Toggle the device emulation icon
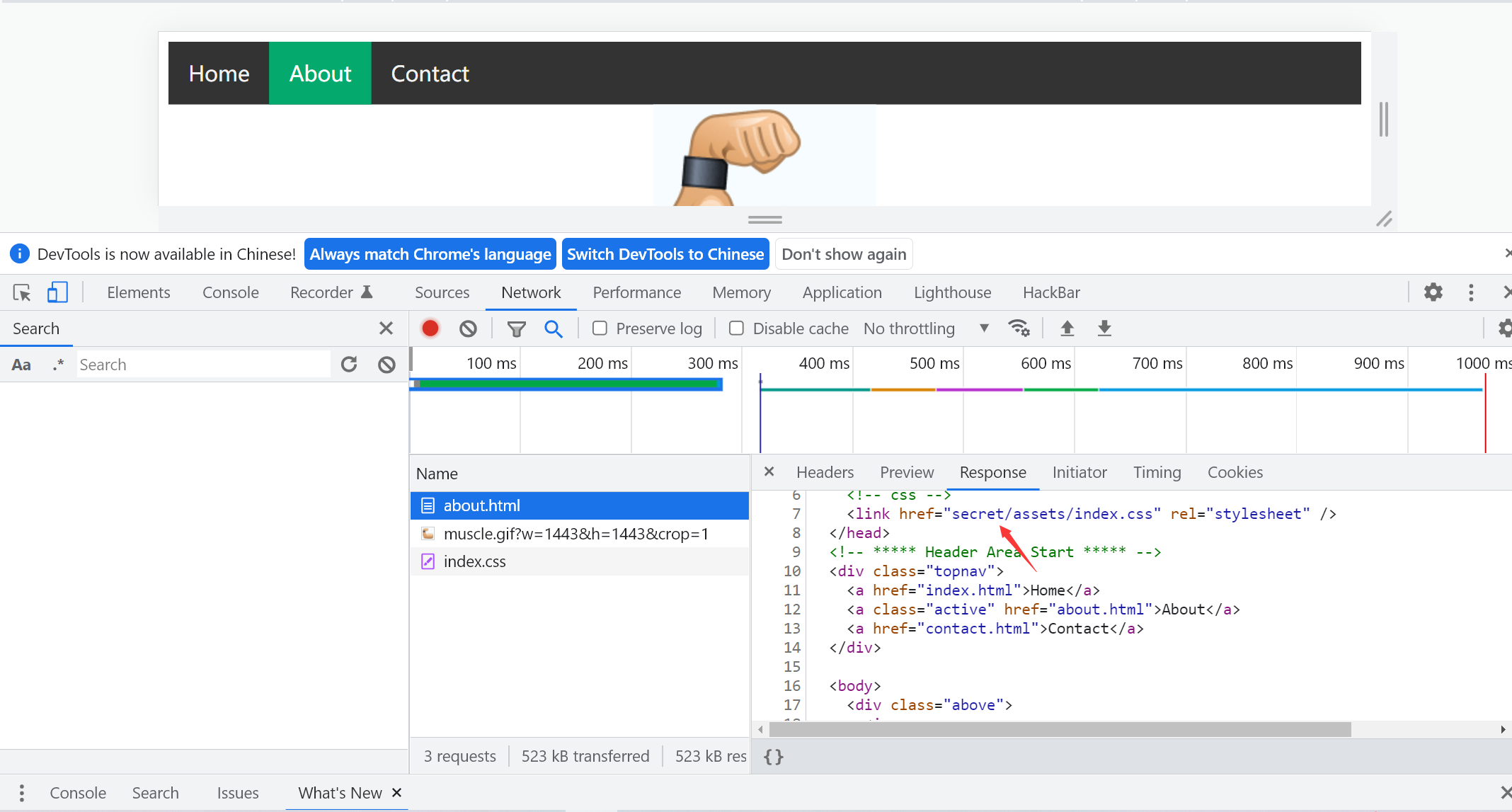Screen dimensions: 1512x812 [x=57, y=292]
